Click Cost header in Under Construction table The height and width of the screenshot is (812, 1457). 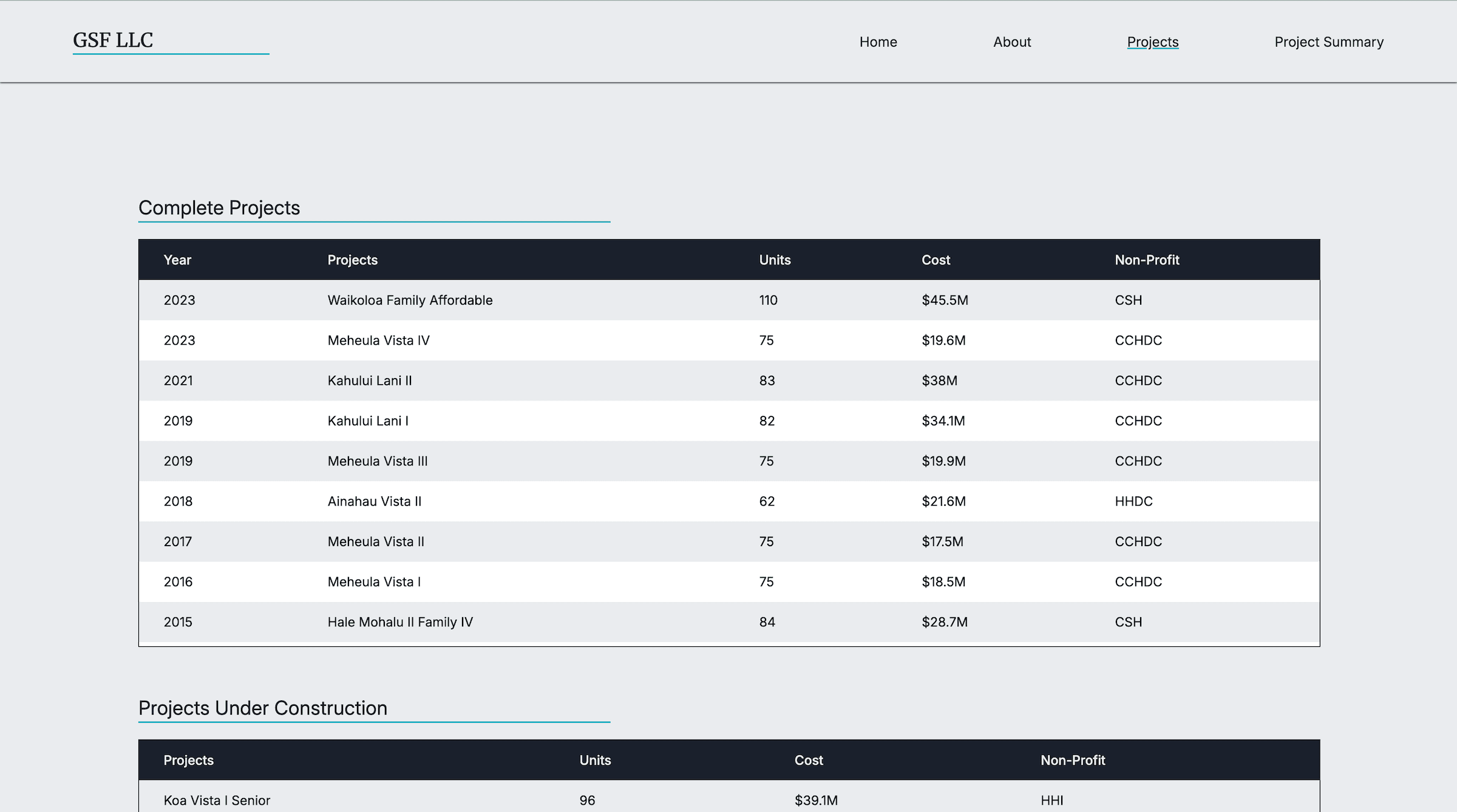809,760
